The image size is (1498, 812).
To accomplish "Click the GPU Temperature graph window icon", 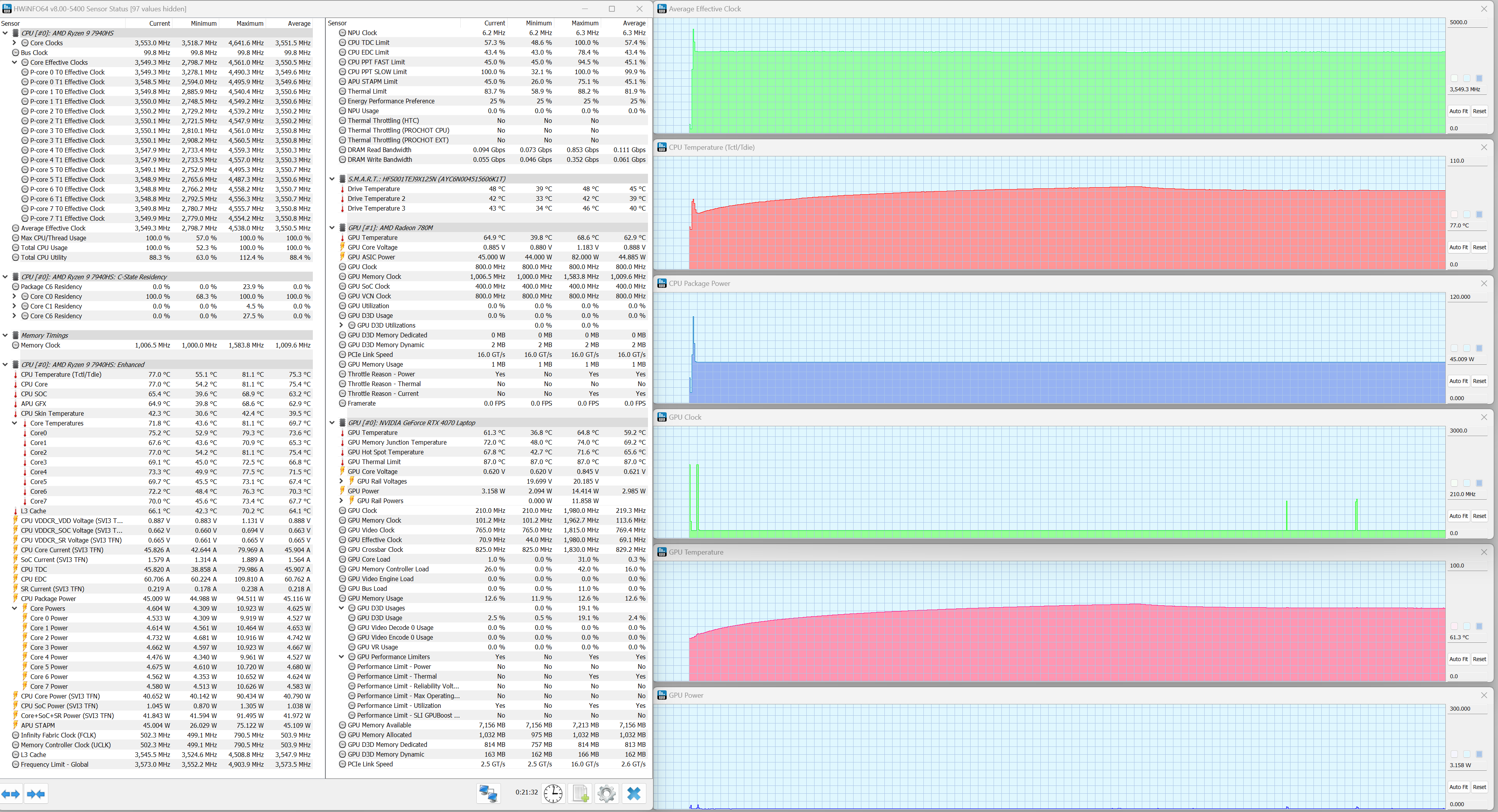I will 662,552.
